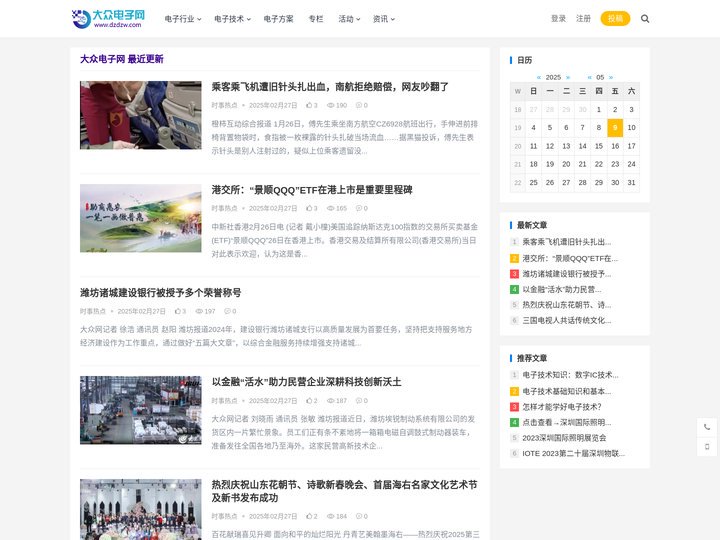This screenshot has height=540, width=720.
Task: Expand the 电子行业 dropdown menu
Action: 183,19
